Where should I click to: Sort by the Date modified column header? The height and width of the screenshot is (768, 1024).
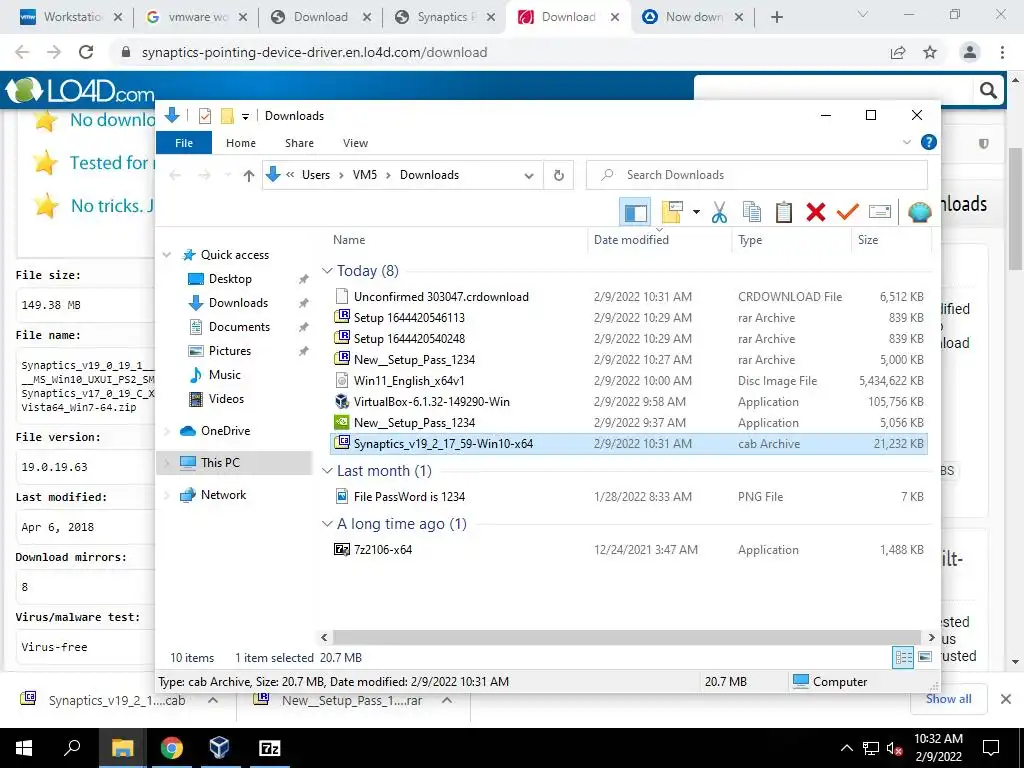coord(659,240)
